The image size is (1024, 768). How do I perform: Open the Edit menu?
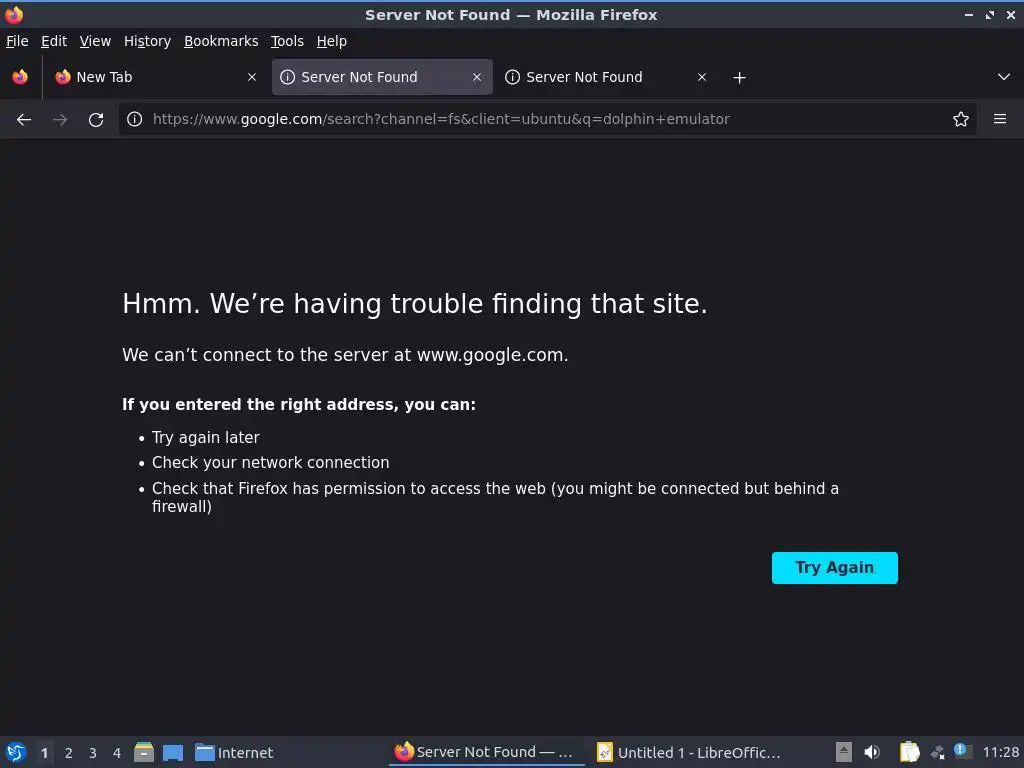click(x=54, y=41)
